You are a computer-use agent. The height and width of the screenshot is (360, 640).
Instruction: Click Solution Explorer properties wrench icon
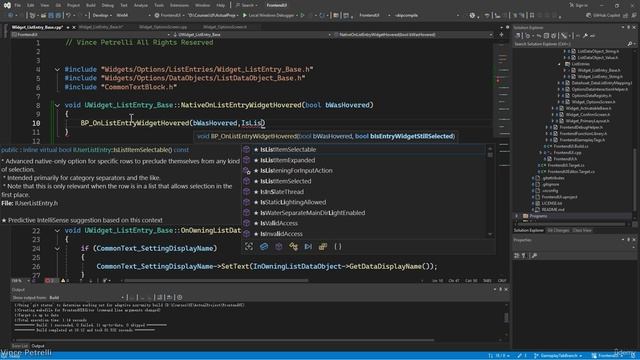click(x=585, y=36)
